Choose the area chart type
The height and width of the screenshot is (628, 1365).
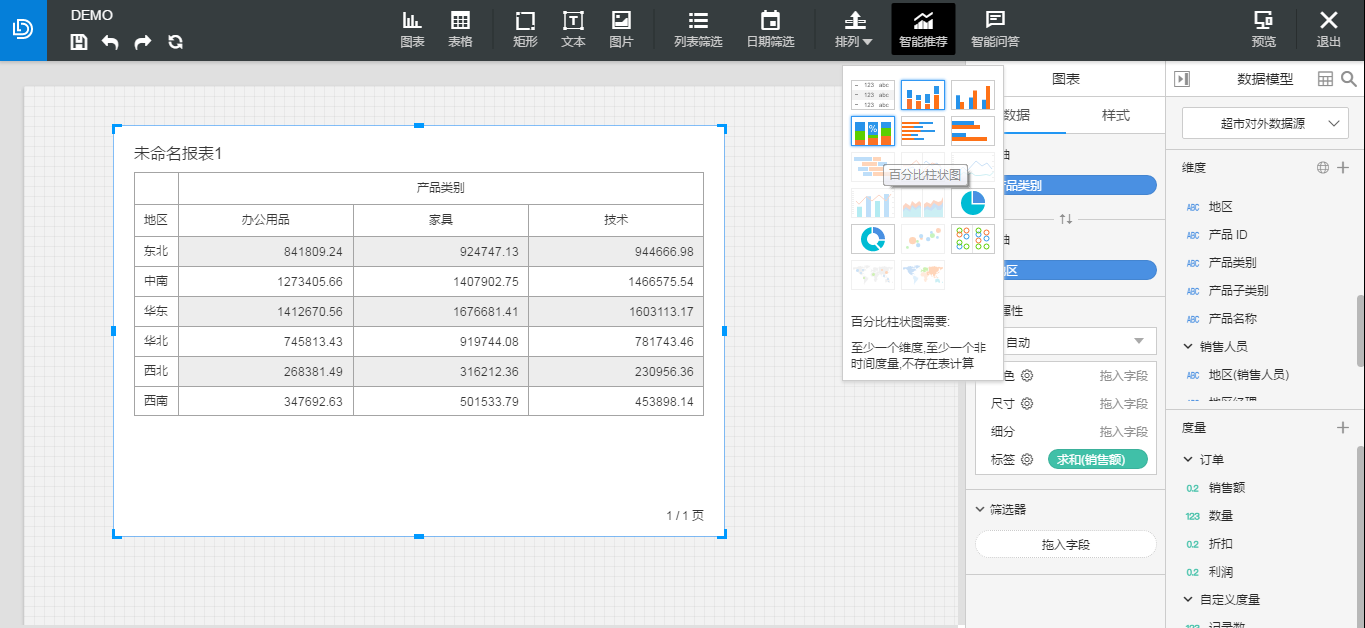pos(923,203)
